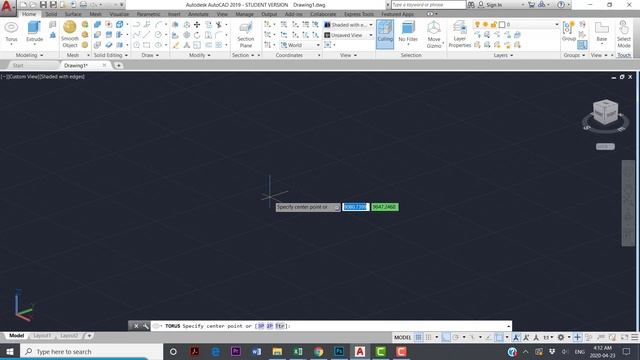Activate the Move Gizmo tool
Image resolution: width=640 pixels, height=360 pixels.
[433, 35]
